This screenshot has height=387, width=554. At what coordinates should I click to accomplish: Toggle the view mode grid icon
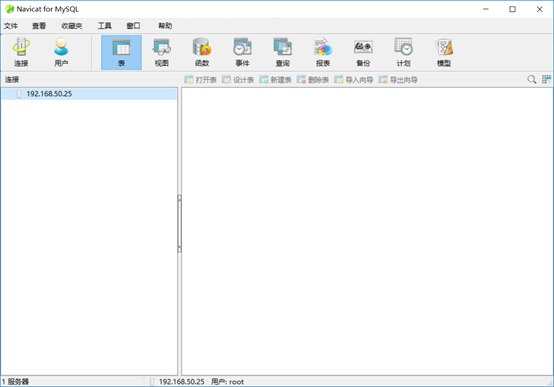[546, 80]
